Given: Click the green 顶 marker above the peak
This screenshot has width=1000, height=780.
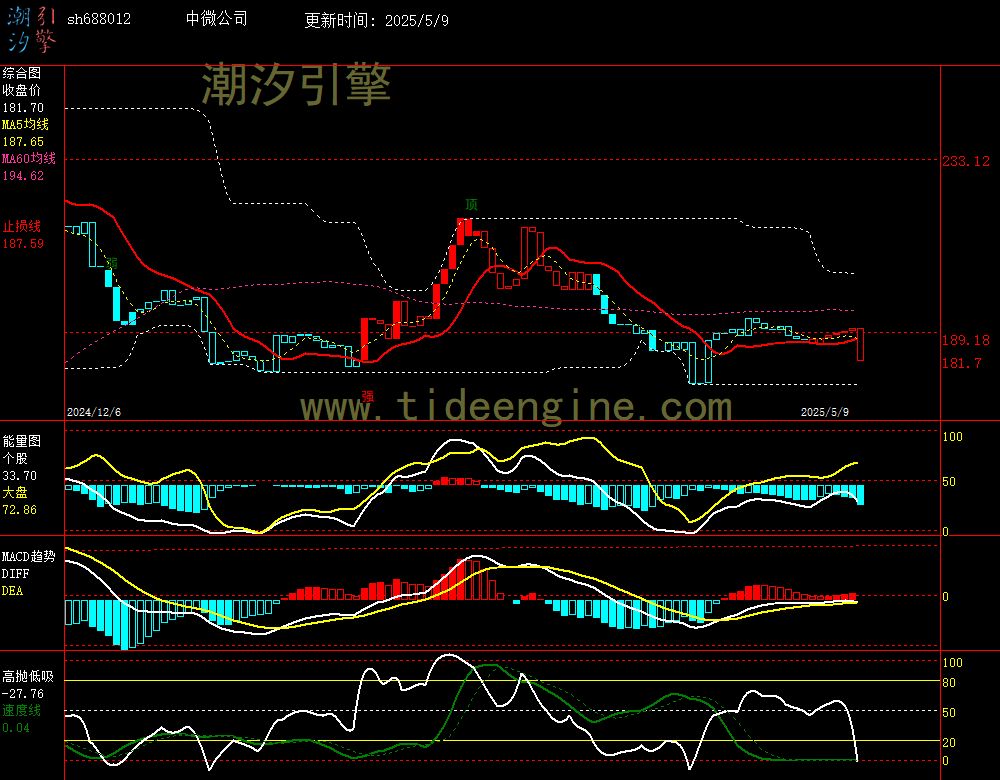Looking at the screenshot, I should pos(471,204).
